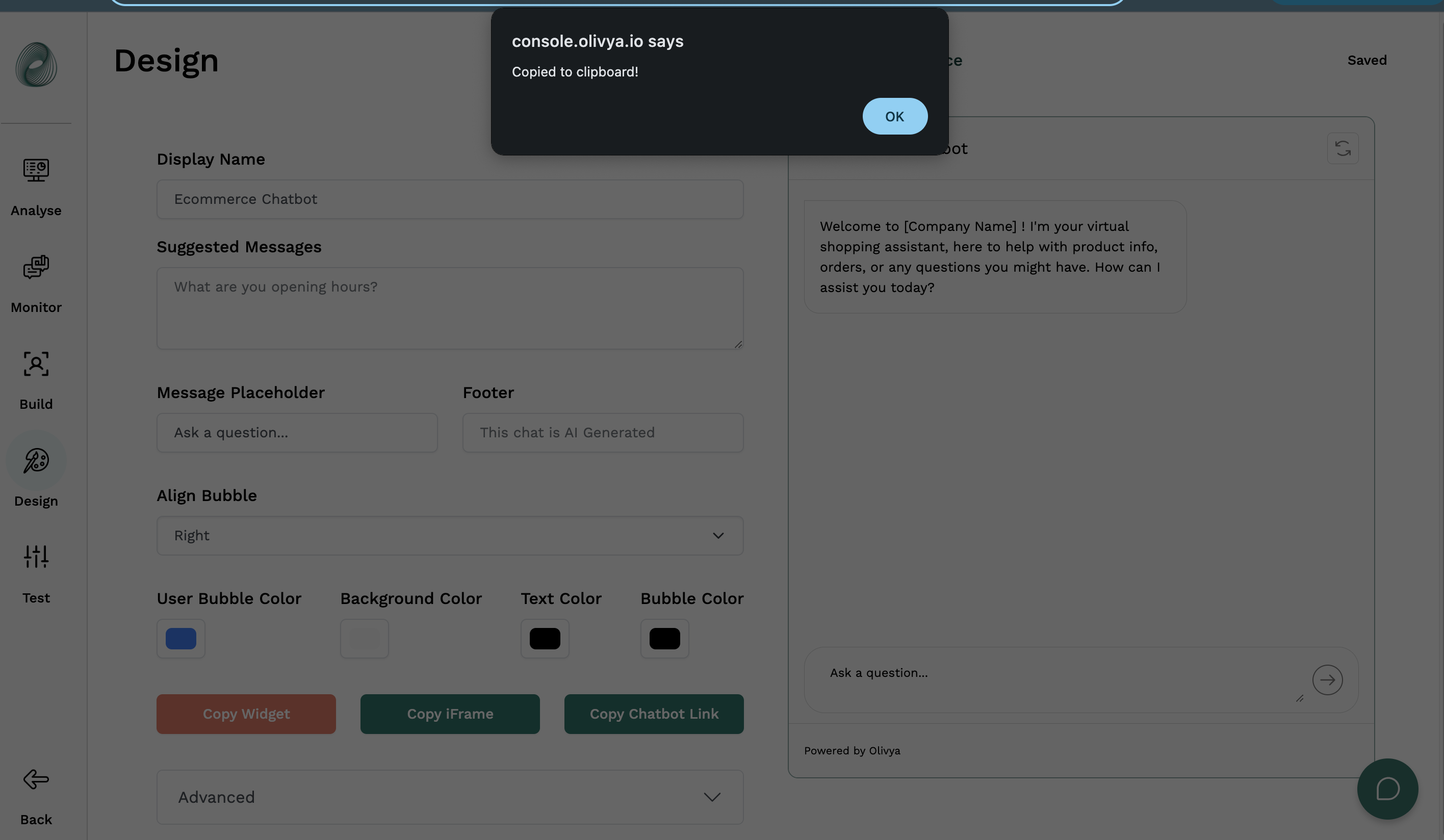Click the Back arrow icon
1444x840 pixels.
pos(36,779)
